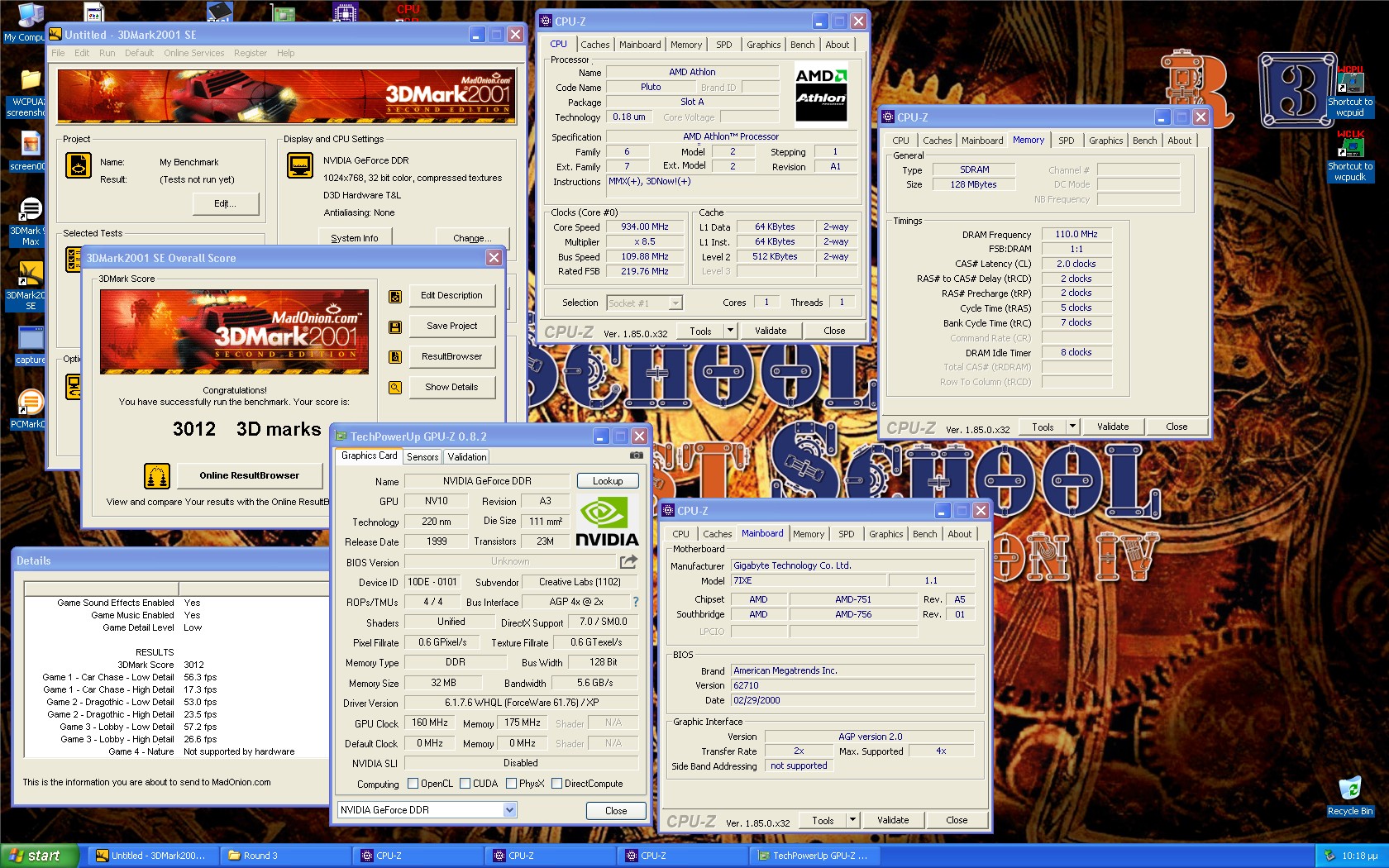Screen dimensions: 1389x868
Task: Switch to SPD tab in CPU-Z Memory window
Action: click(x=1067, y=141)
